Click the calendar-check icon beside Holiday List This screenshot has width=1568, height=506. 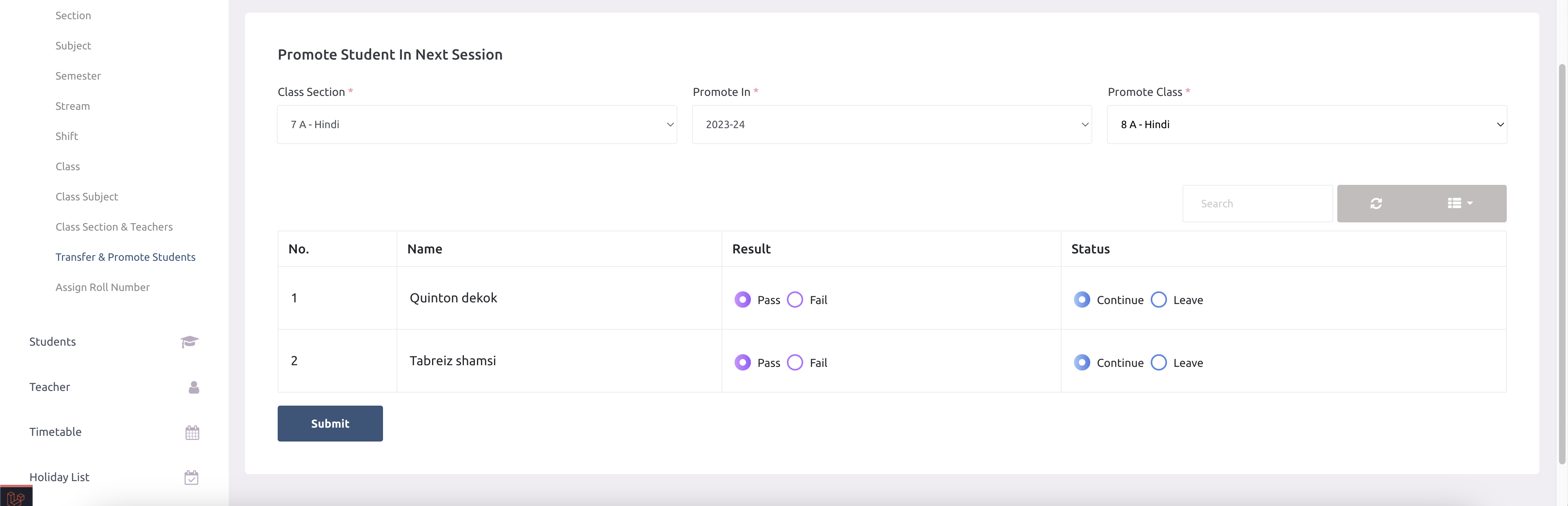coord(192,477)
